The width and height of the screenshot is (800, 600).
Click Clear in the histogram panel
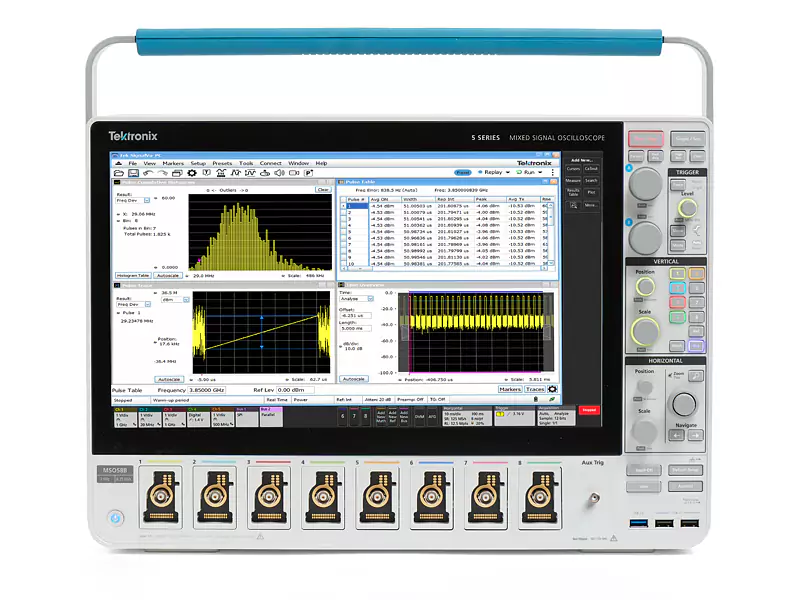(323, 189)
